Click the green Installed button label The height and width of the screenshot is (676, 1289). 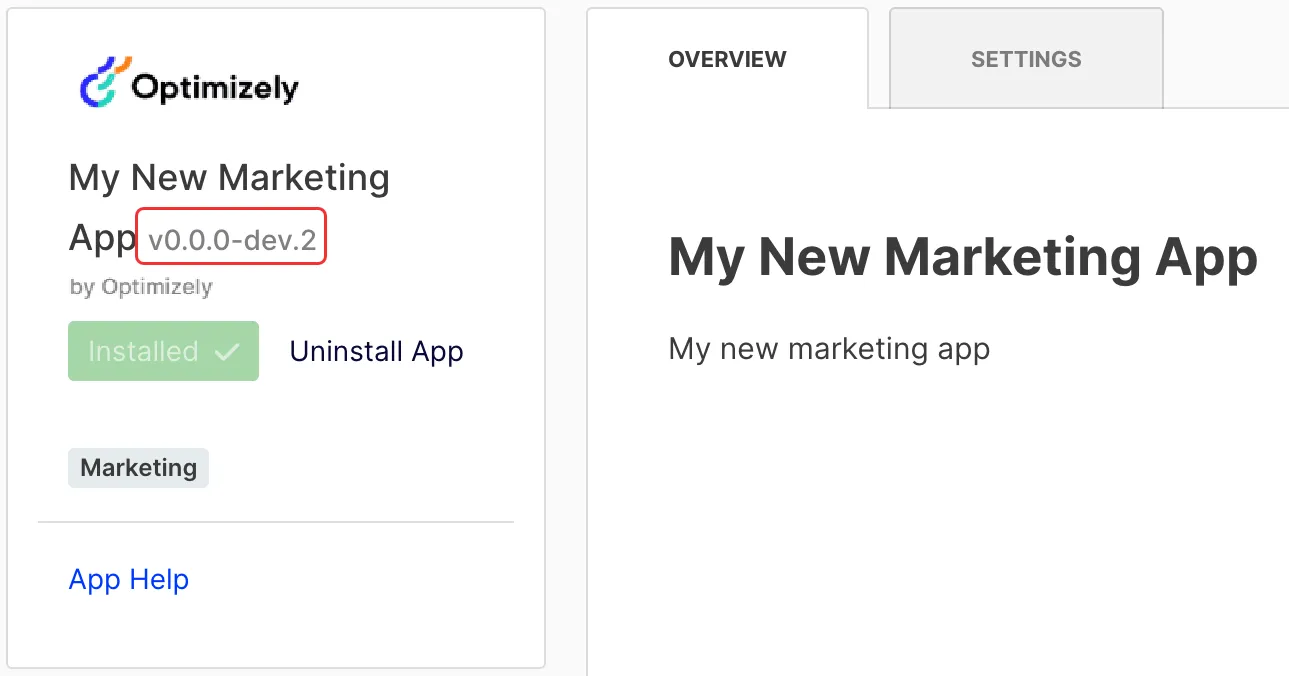143,351
